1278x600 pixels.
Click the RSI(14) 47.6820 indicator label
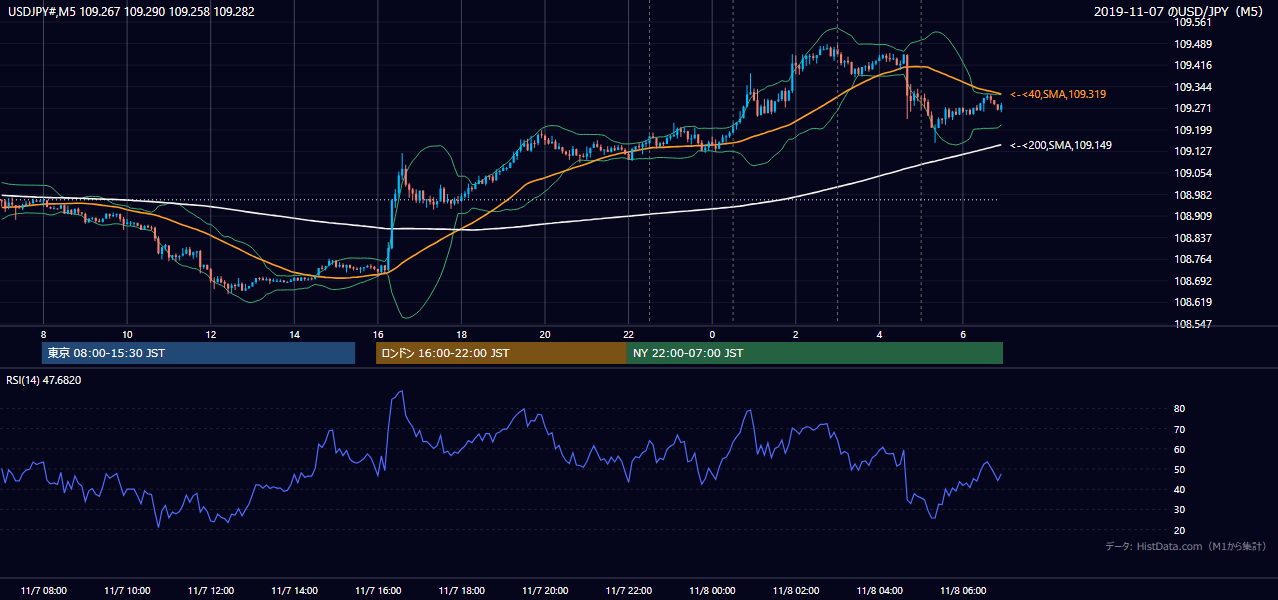(44, 380)
